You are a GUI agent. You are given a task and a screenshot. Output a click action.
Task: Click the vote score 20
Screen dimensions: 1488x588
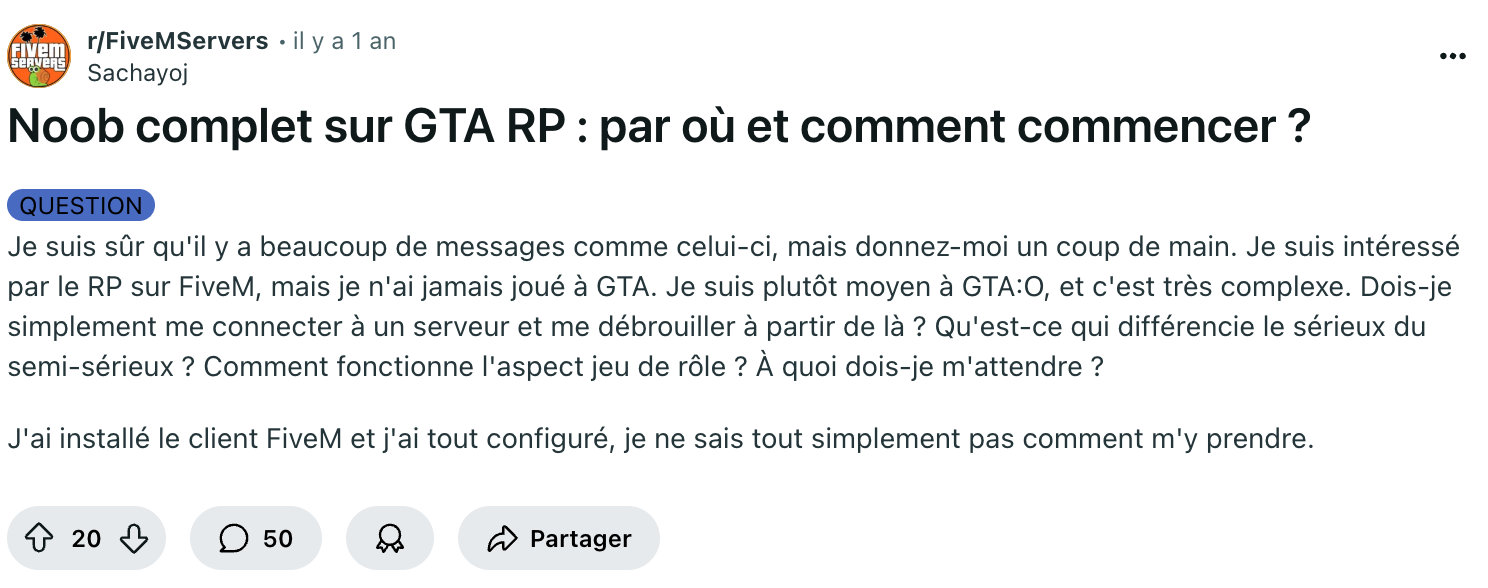(x=86, y=539)
